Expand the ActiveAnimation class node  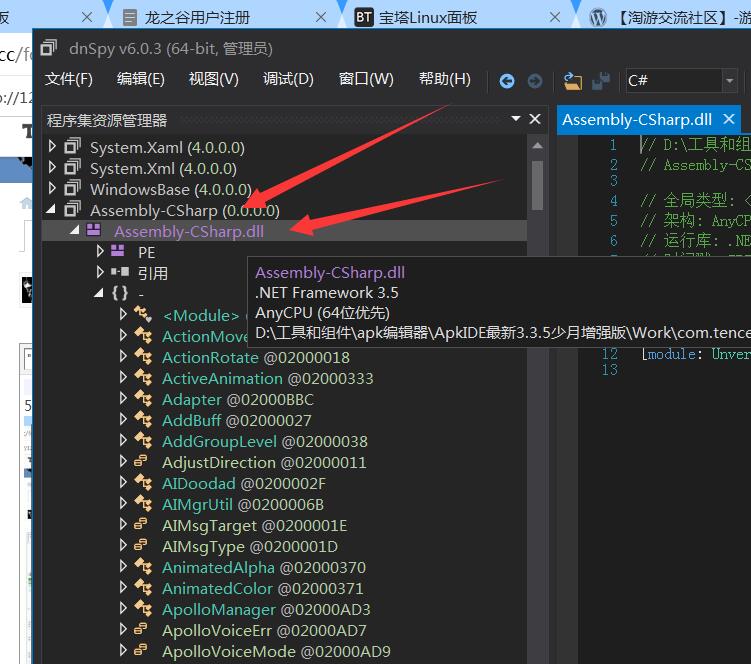[124, 378]
